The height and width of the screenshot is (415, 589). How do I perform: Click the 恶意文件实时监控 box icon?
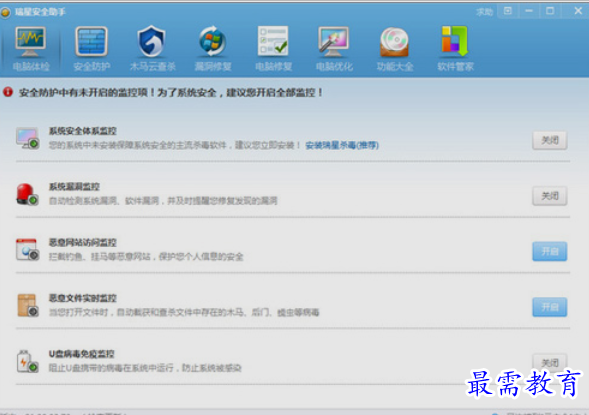tap(27, 305)
